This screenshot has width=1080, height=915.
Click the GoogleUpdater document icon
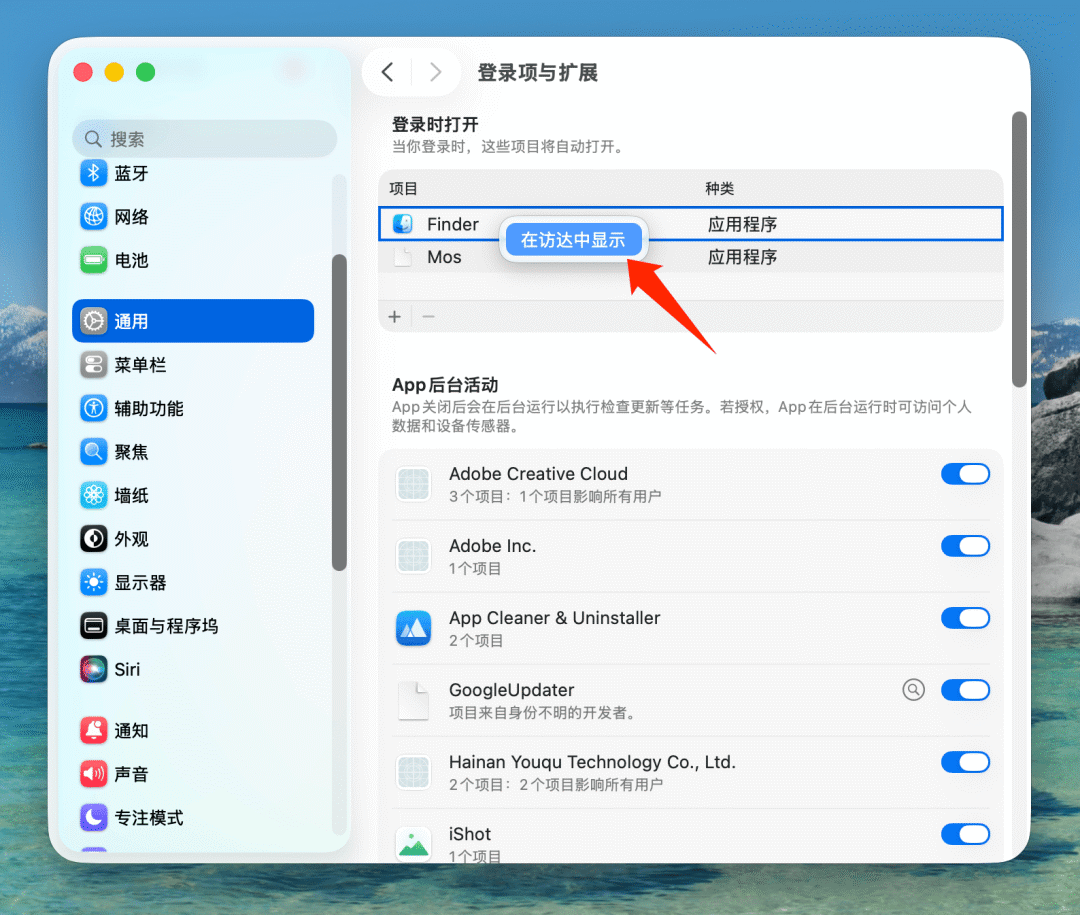pos(413,700)
